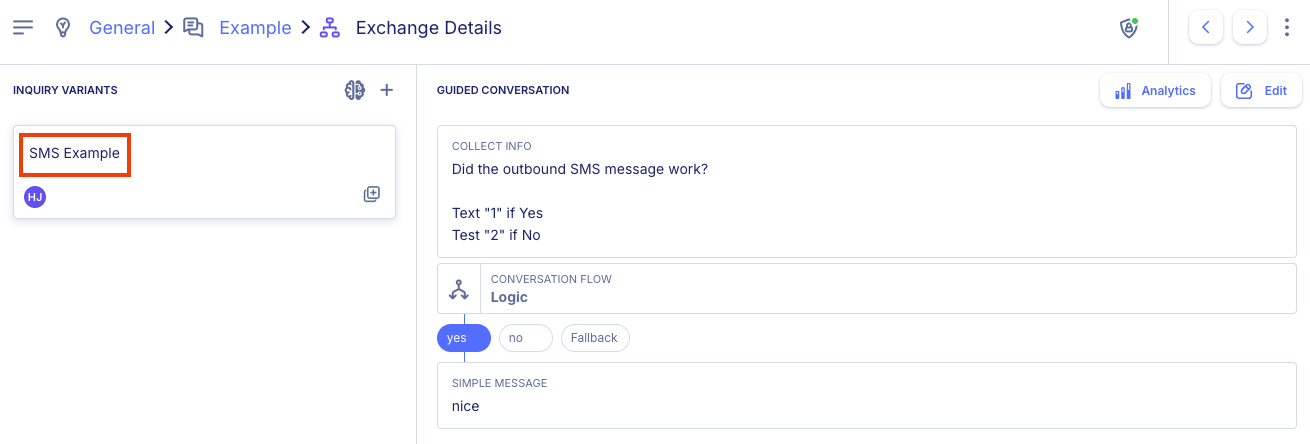Open the hamburger navigation menu
The width and height of the screenshot is (1310, 444).
coord(23,27)
